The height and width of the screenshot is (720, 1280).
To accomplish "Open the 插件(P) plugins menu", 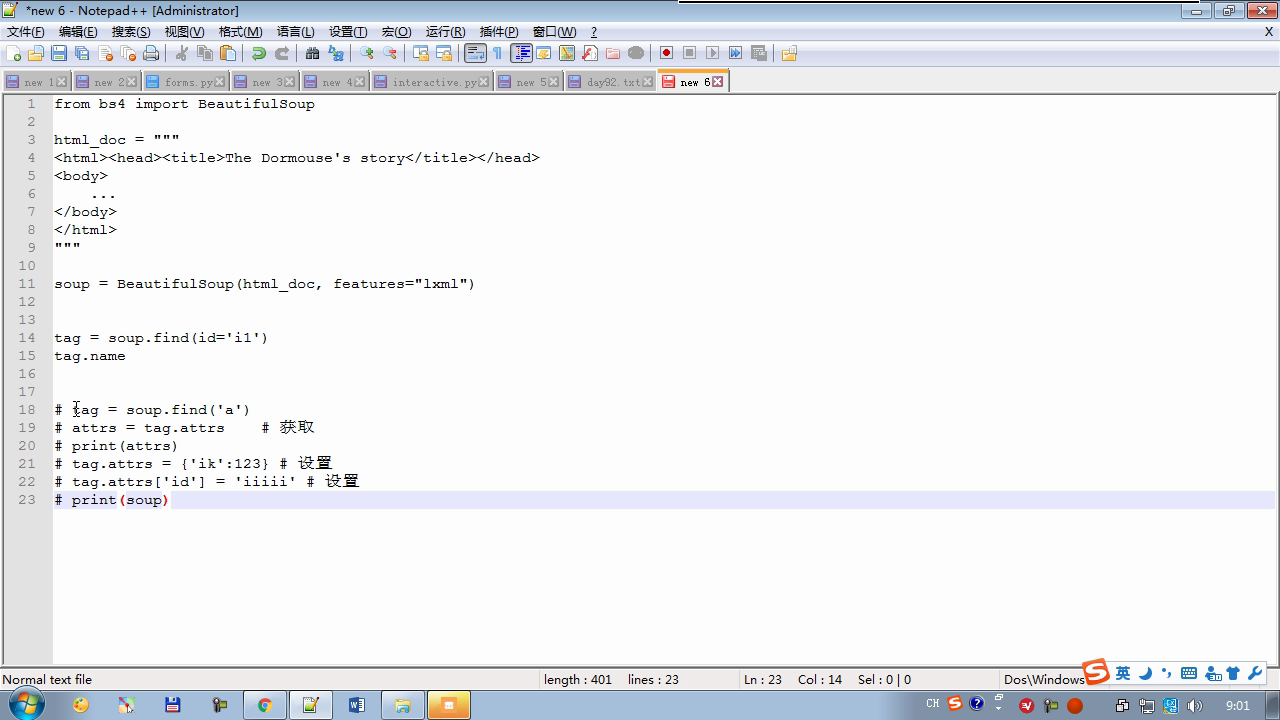I will tap(499, 32).
